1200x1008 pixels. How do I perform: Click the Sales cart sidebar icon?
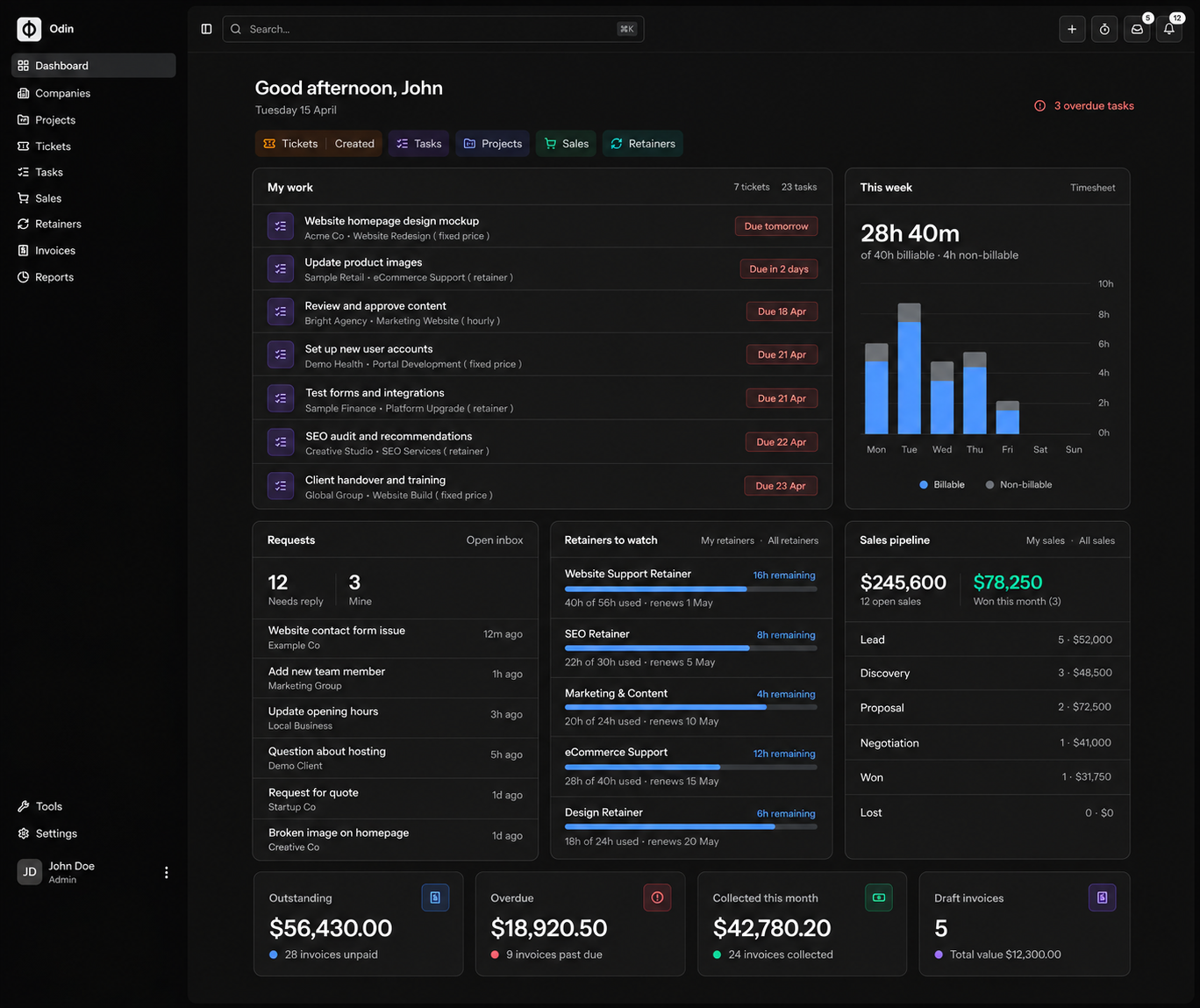[24, 198]
